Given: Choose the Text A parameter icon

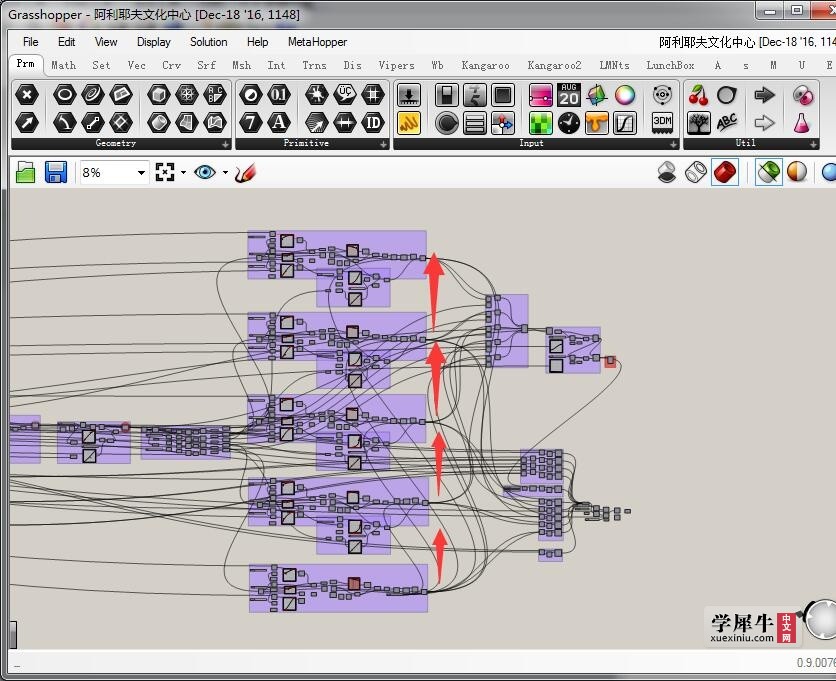Looking at the screenshot, I should (278, 123).
